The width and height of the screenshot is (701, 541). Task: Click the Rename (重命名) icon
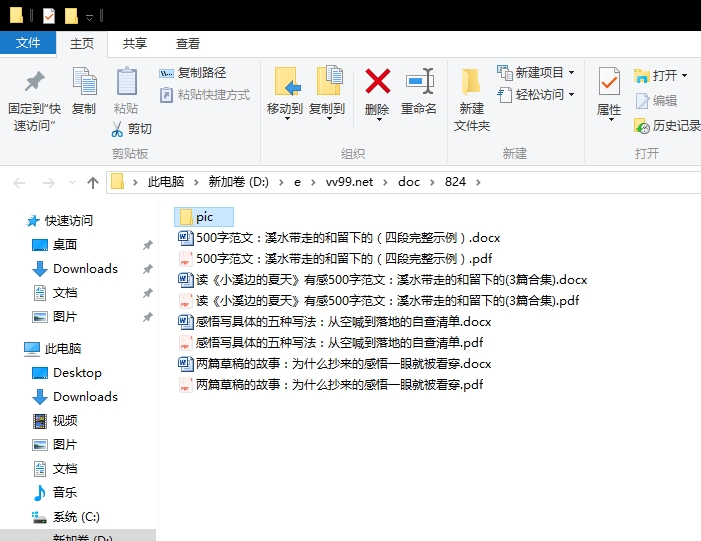tap(419, 81)
